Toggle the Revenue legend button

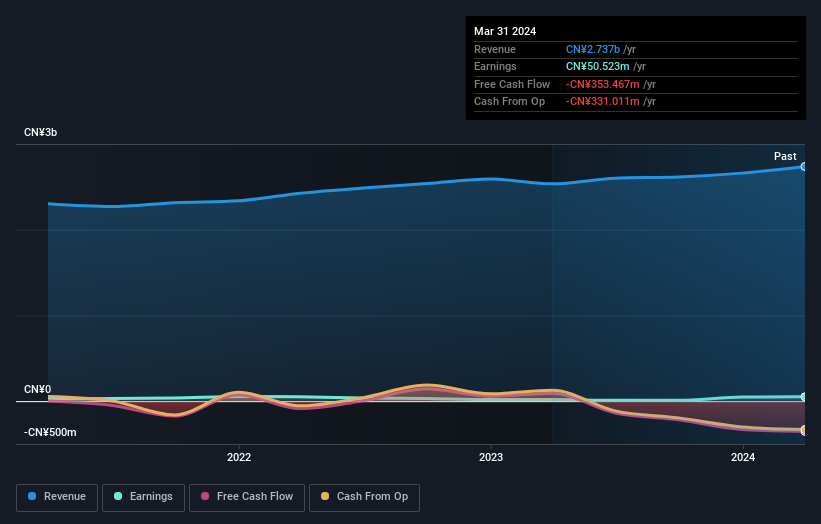click(x=57, y=497)
